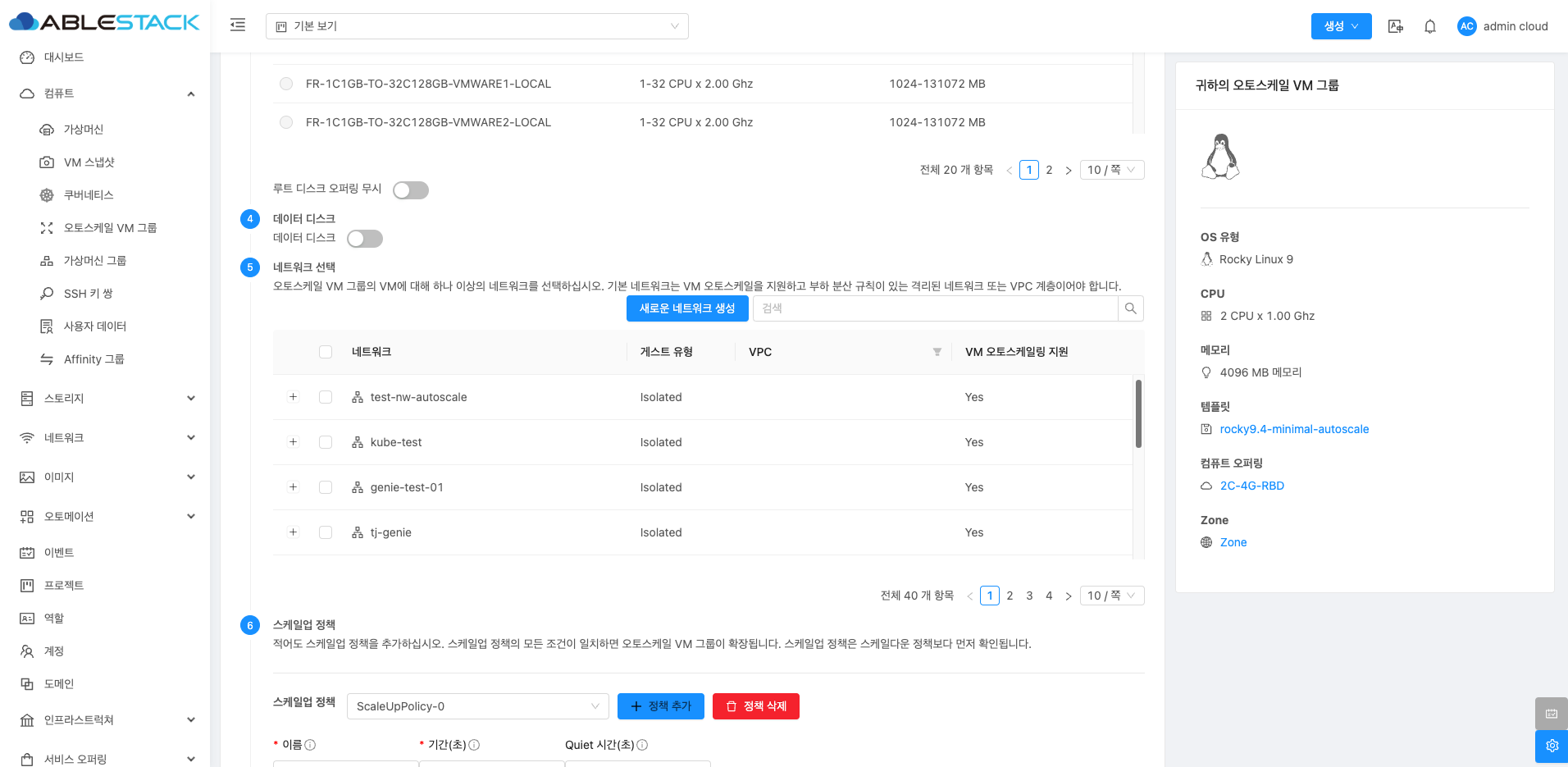Check the box for kube-test network
The height and width of the screenshot is (767, 1568).
click(x=326, y=442)
